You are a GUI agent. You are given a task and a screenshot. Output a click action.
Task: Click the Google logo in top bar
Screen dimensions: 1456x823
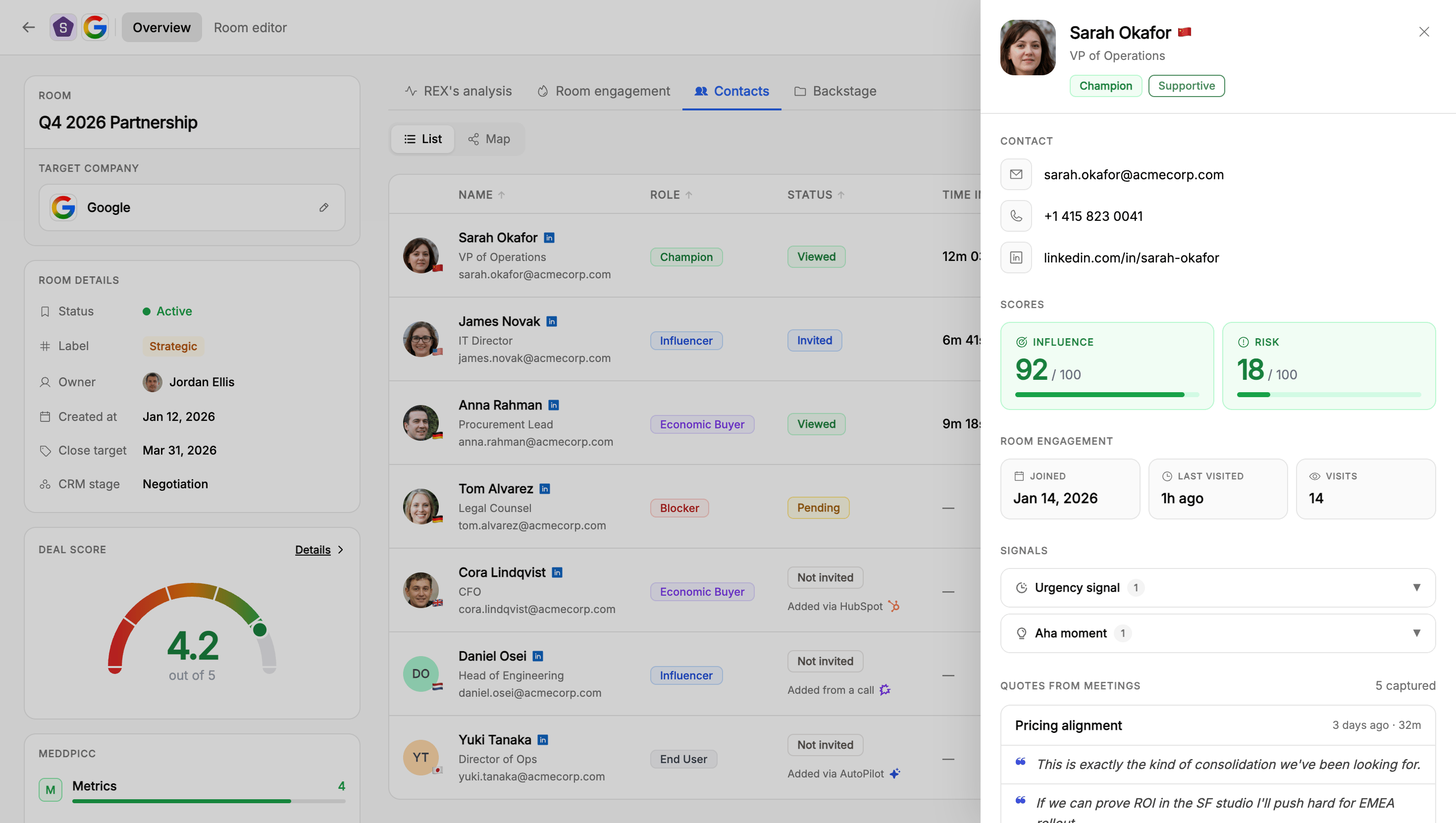(95, 27)
